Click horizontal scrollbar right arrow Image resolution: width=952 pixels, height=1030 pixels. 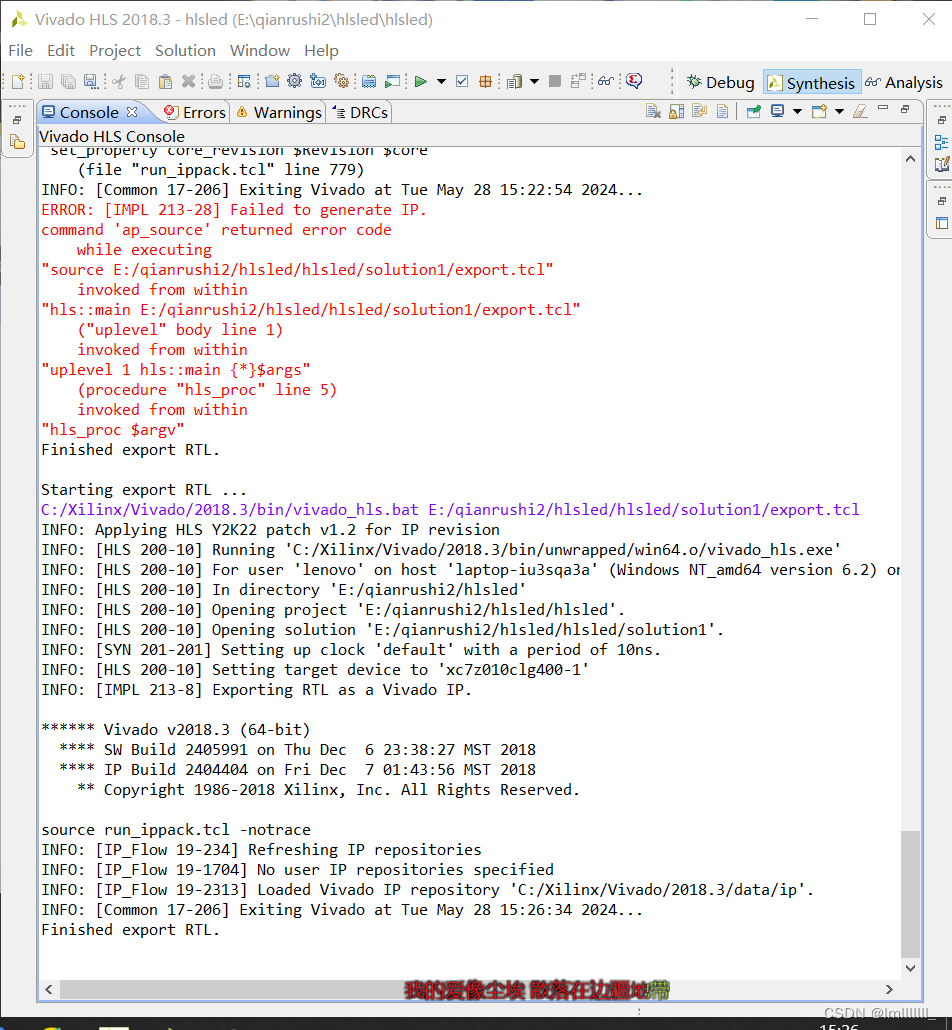tap(889, 989)
